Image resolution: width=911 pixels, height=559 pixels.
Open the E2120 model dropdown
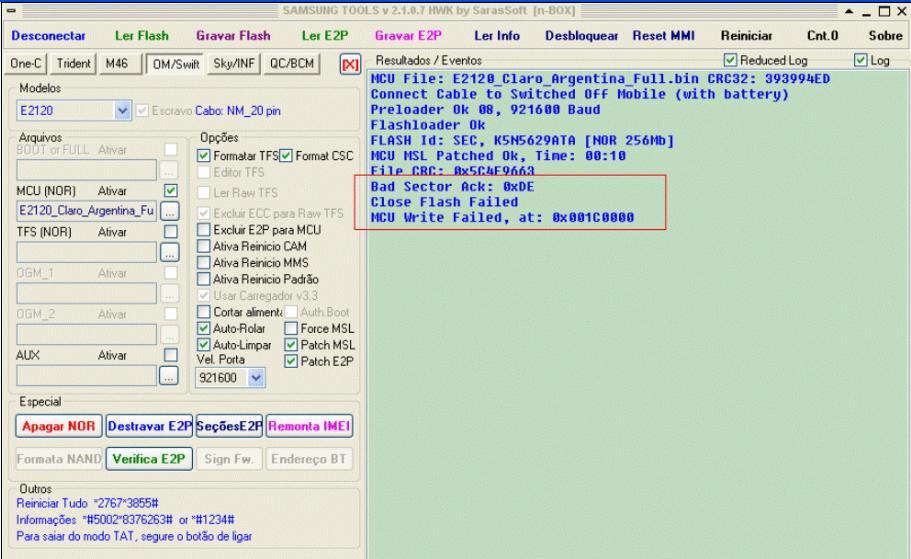click(x=122, y=110)
